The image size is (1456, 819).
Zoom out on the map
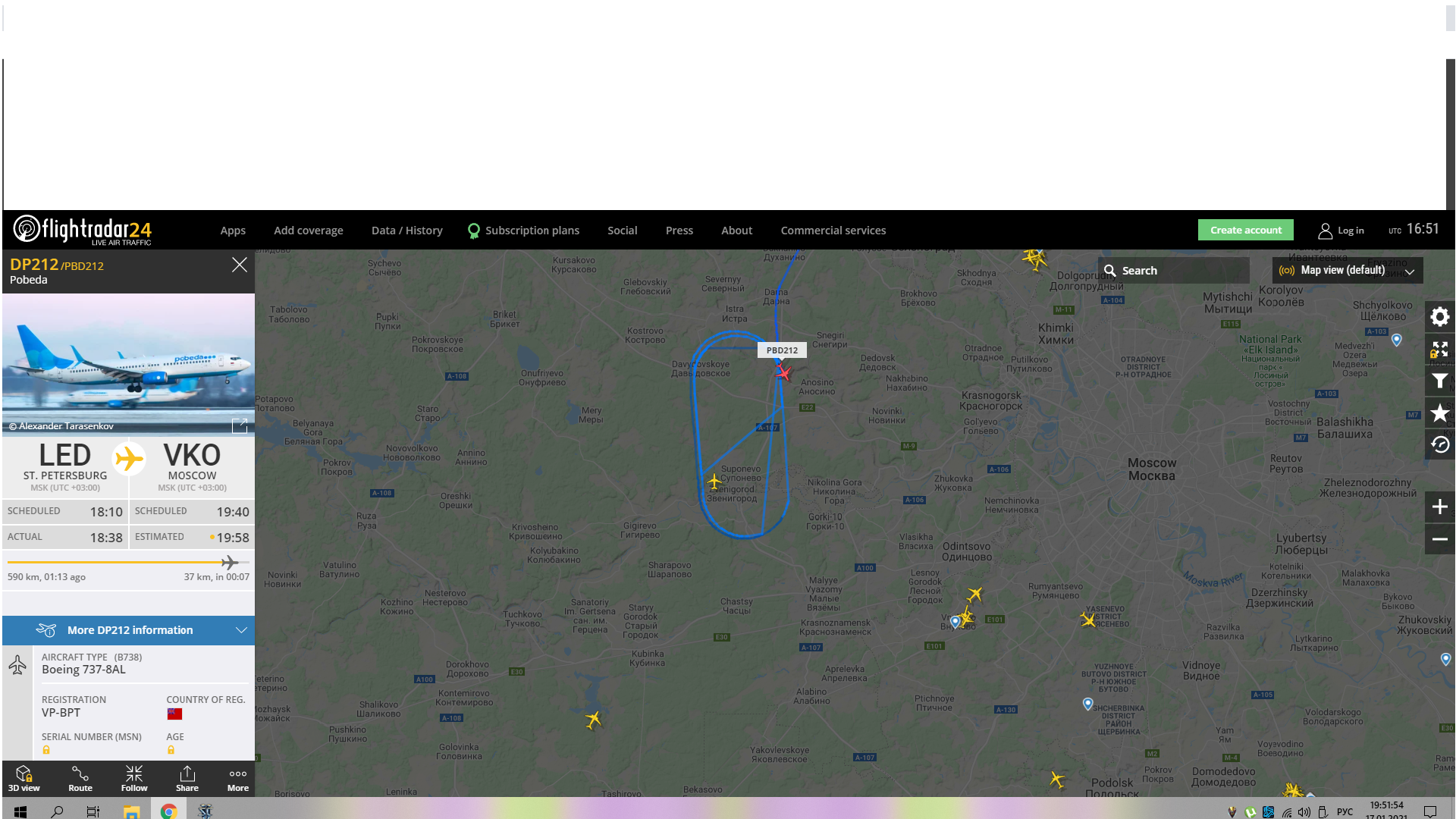pos(1439,539)
